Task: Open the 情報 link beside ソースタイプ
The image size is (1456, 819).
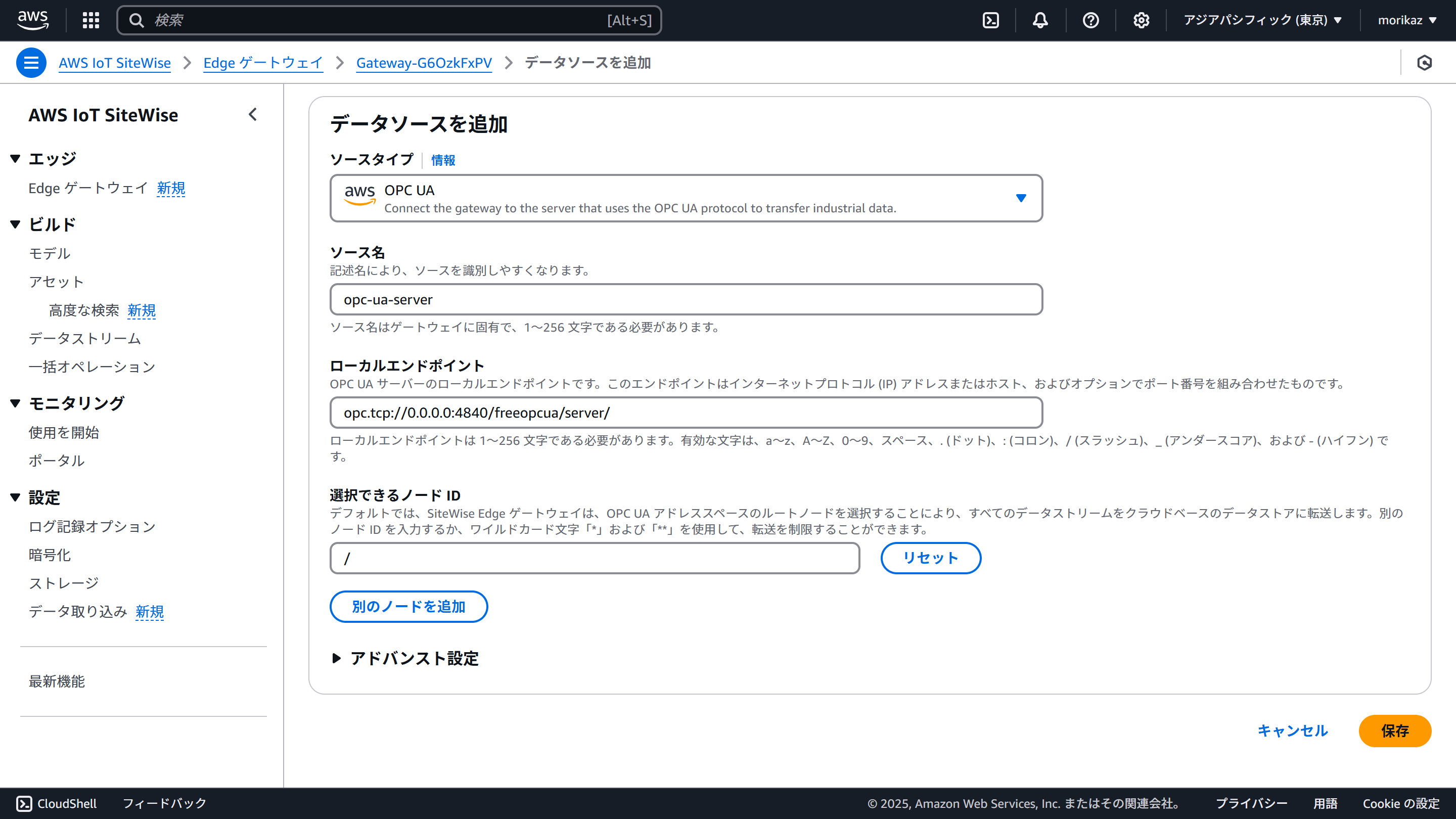Action: pos(443,160)
